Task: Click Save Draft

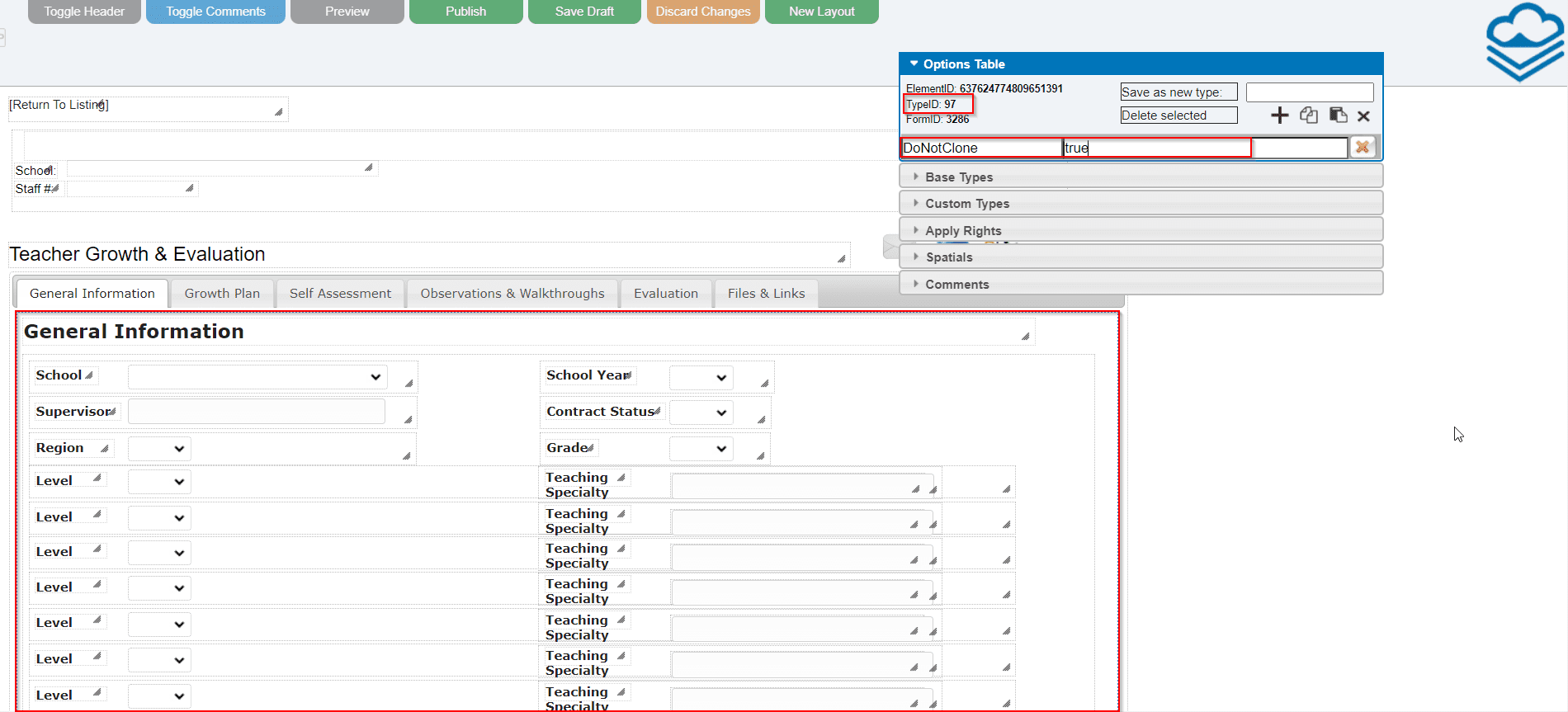Action: (584, 12)
